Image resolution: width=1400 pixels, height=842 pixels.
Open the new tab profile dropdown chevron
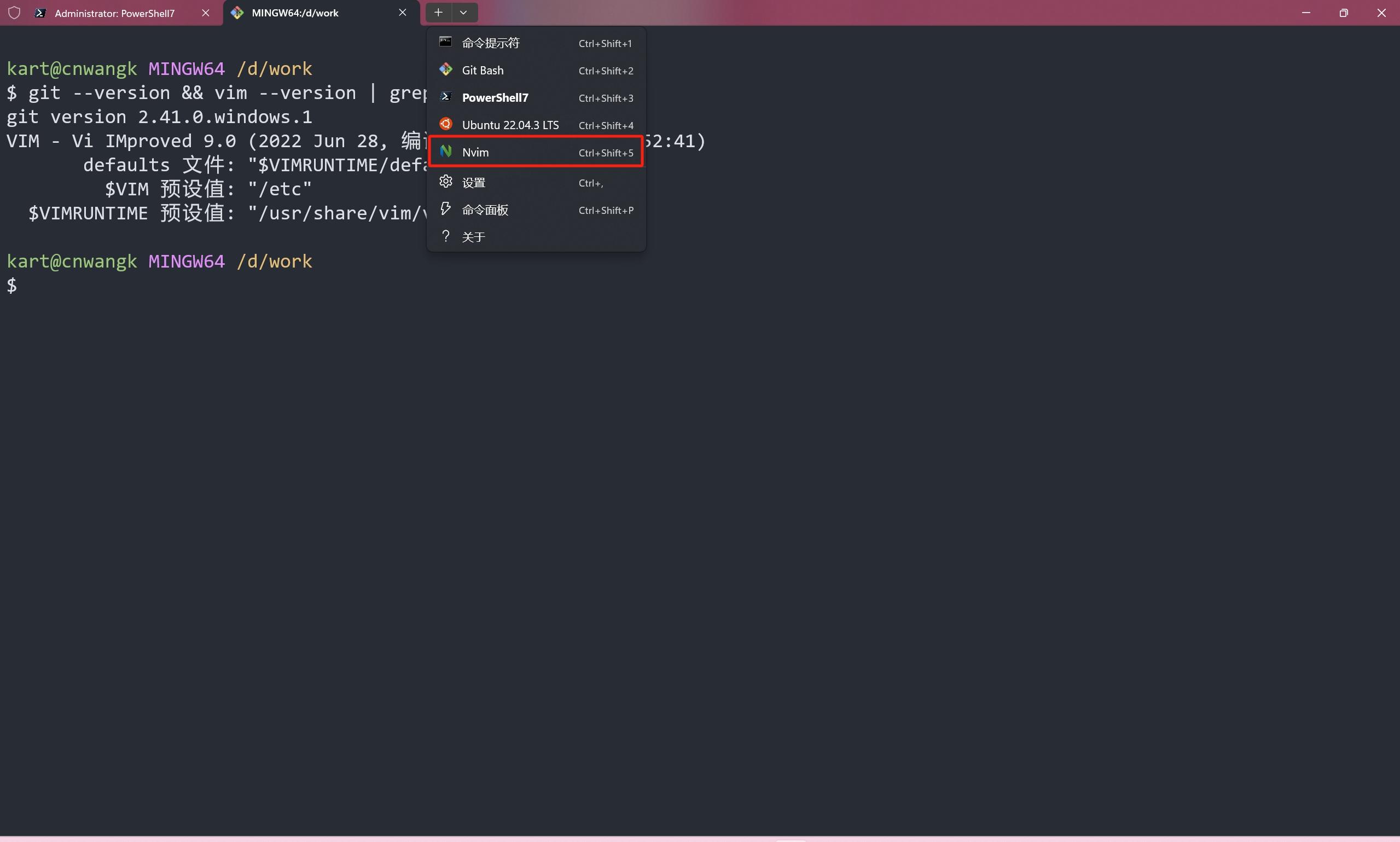pos(462,12)
